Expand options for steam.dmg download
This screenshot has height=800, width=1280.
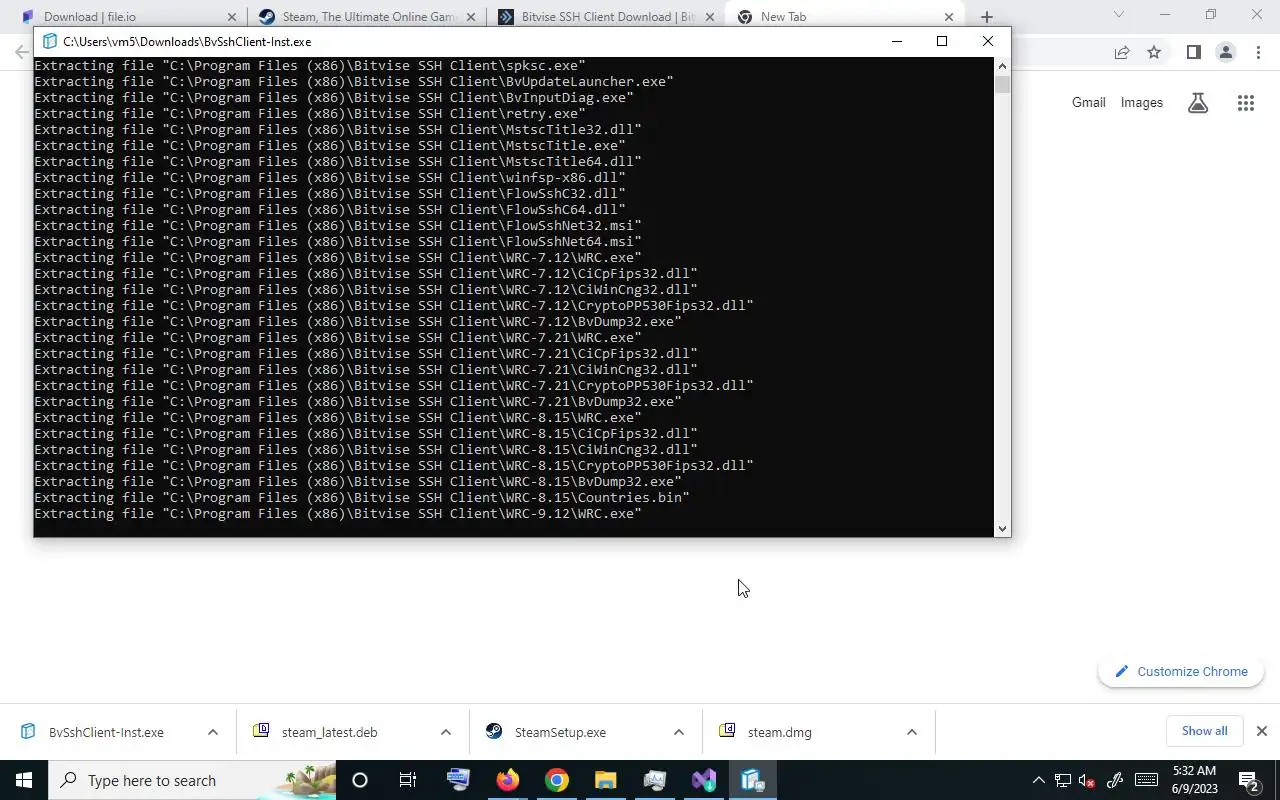coord(911,732)
